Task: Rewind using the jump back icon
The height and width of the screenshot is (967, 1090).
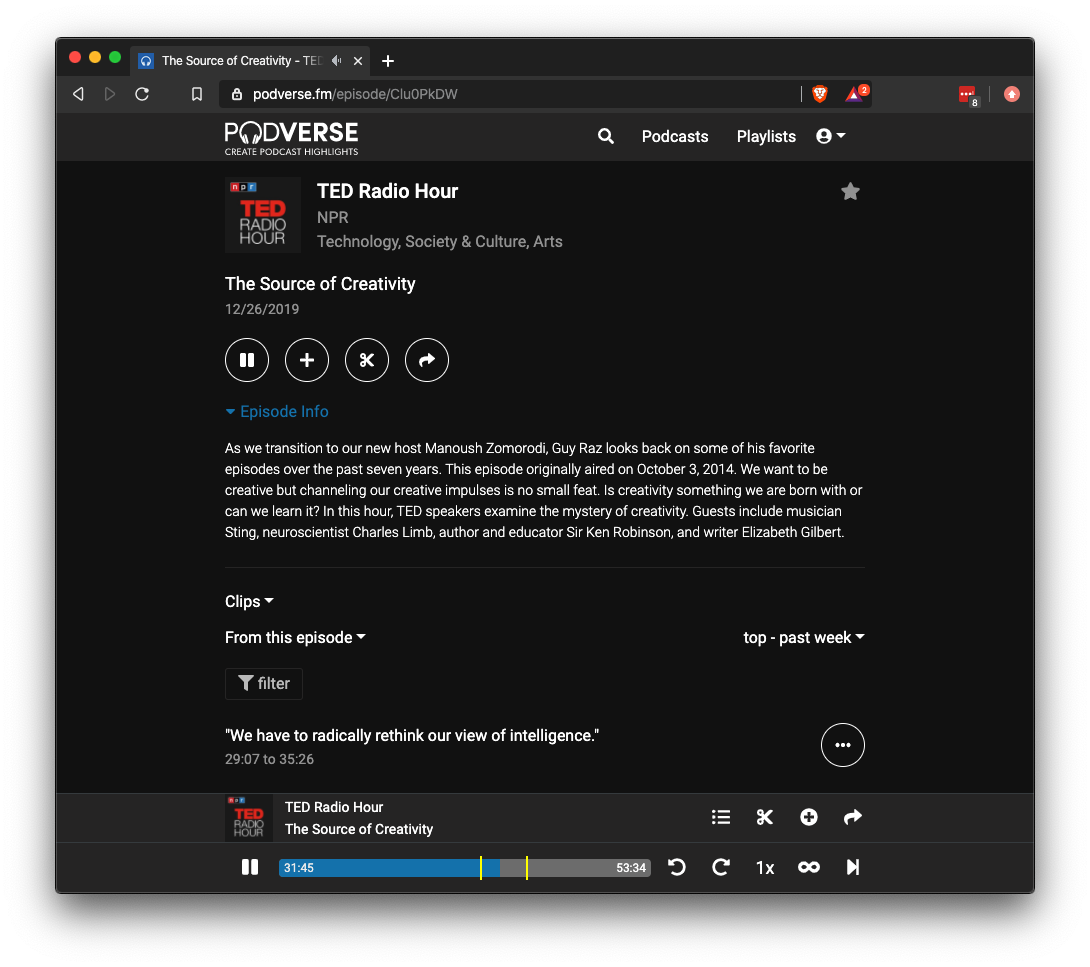Action: (677, 868)
